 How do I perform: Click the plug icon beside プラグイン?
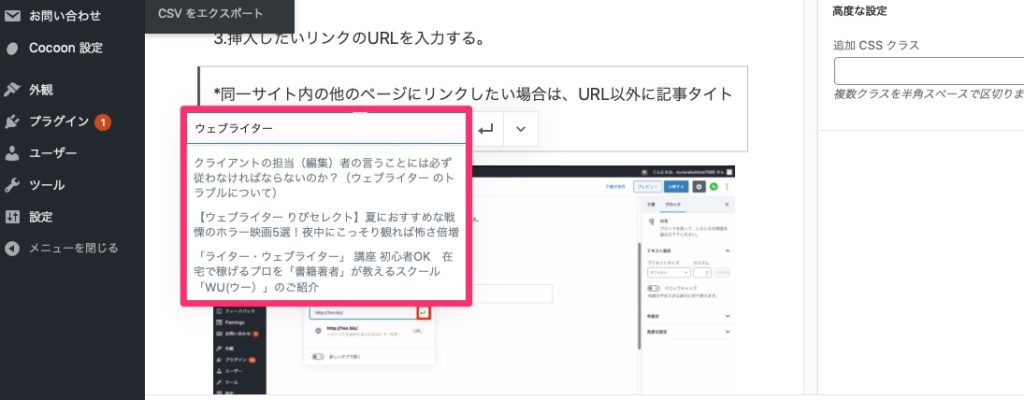click(12, 122)
